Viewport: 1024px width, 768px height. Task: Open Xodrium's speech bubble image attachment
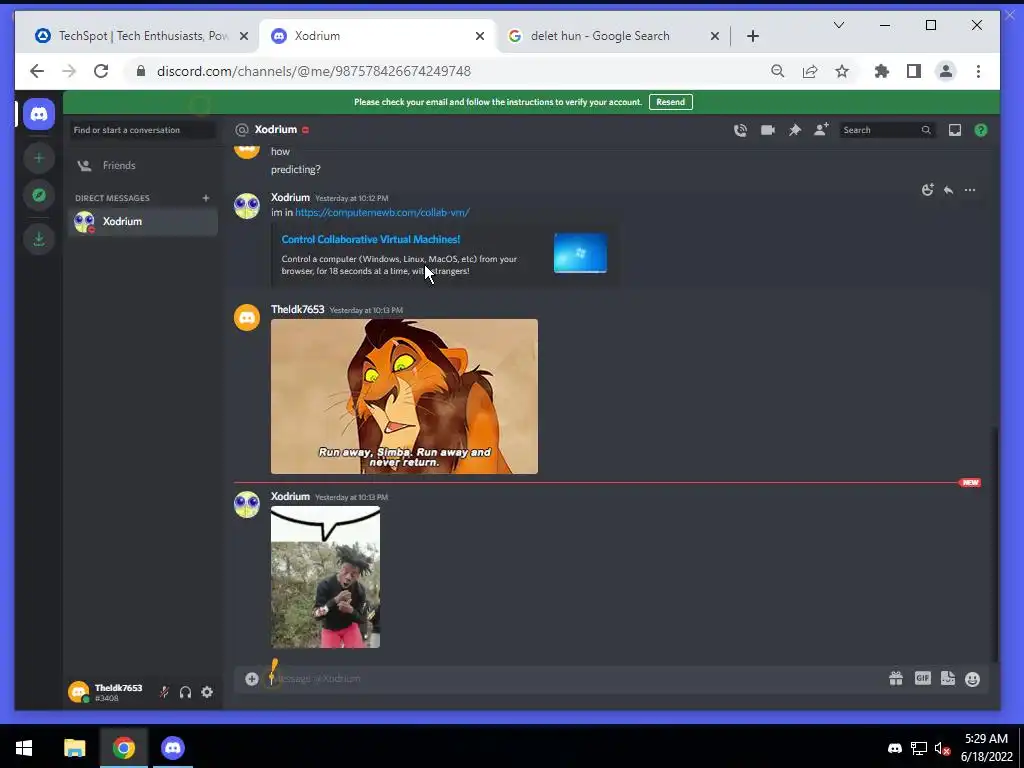325,577
